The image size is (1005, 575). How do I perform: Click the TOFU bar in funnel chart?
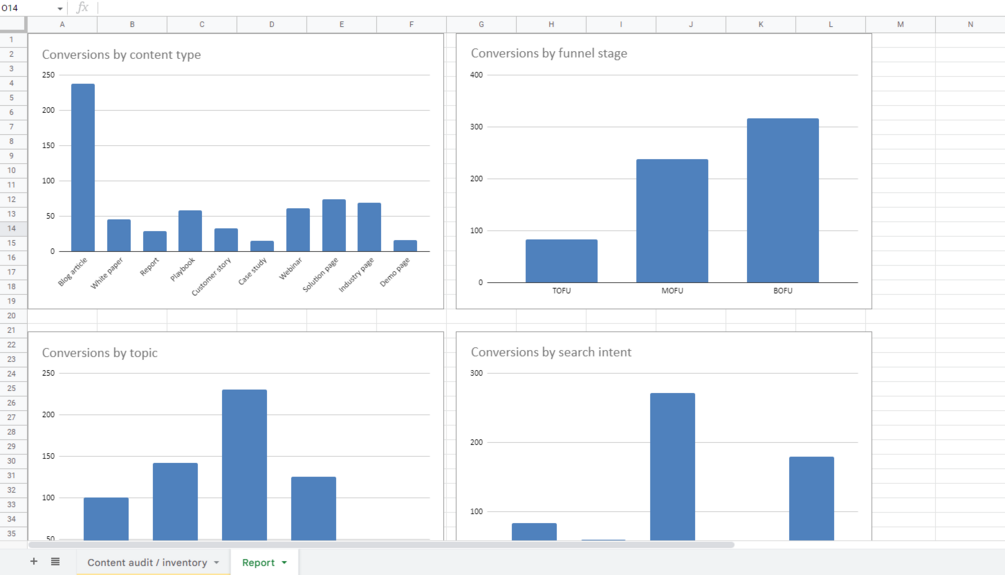click(561, 261)
